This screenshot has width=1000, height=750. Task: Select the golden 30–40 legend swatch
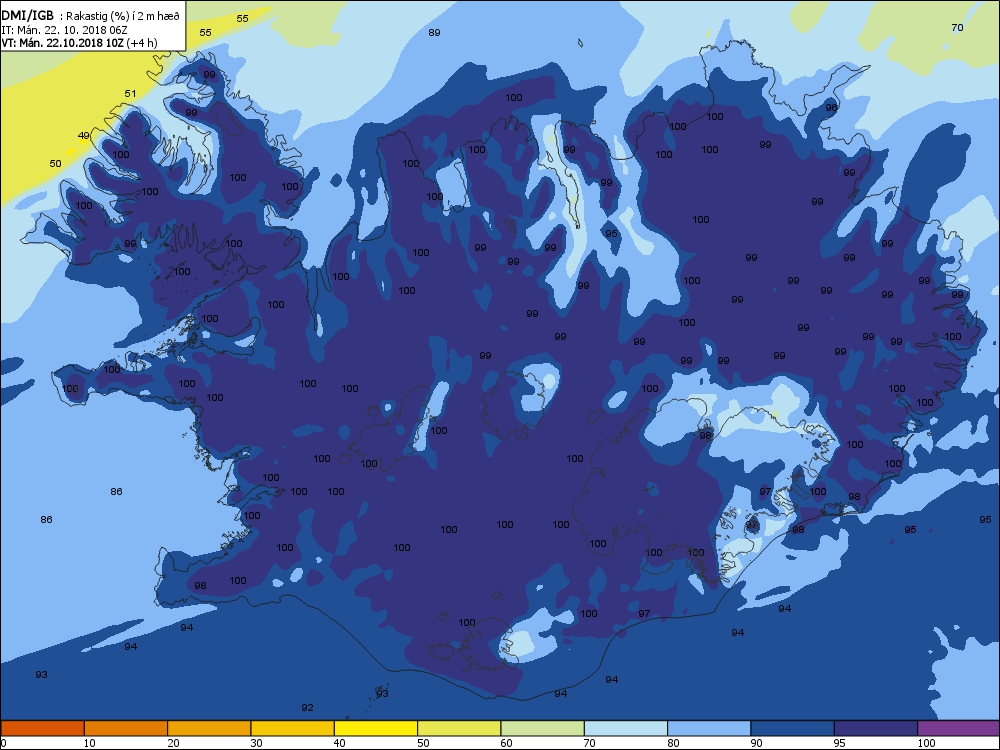pyautogui.click(x=293, y=728)
